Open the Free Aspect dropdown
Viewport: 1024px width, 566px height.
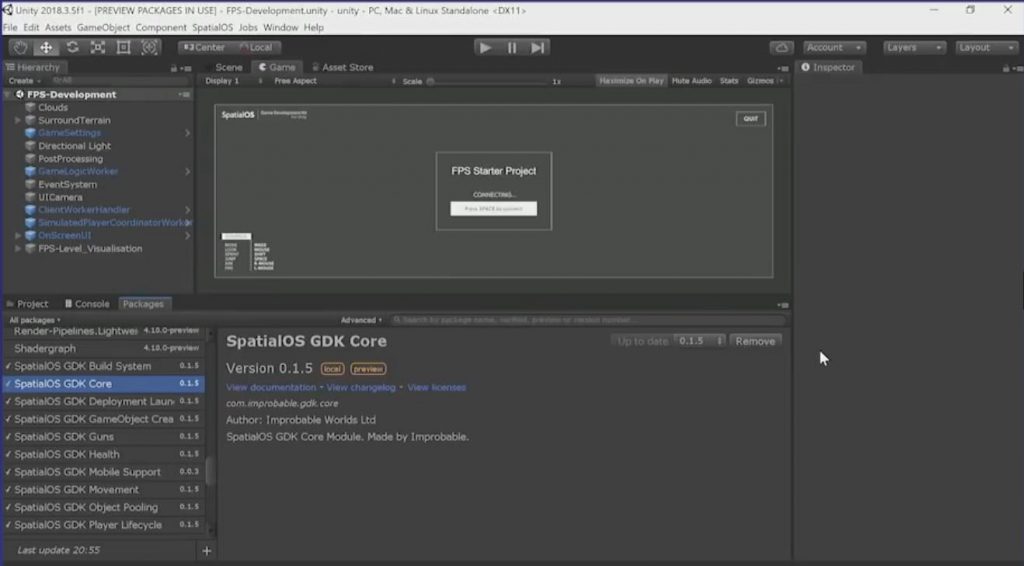tap(334, 81)
